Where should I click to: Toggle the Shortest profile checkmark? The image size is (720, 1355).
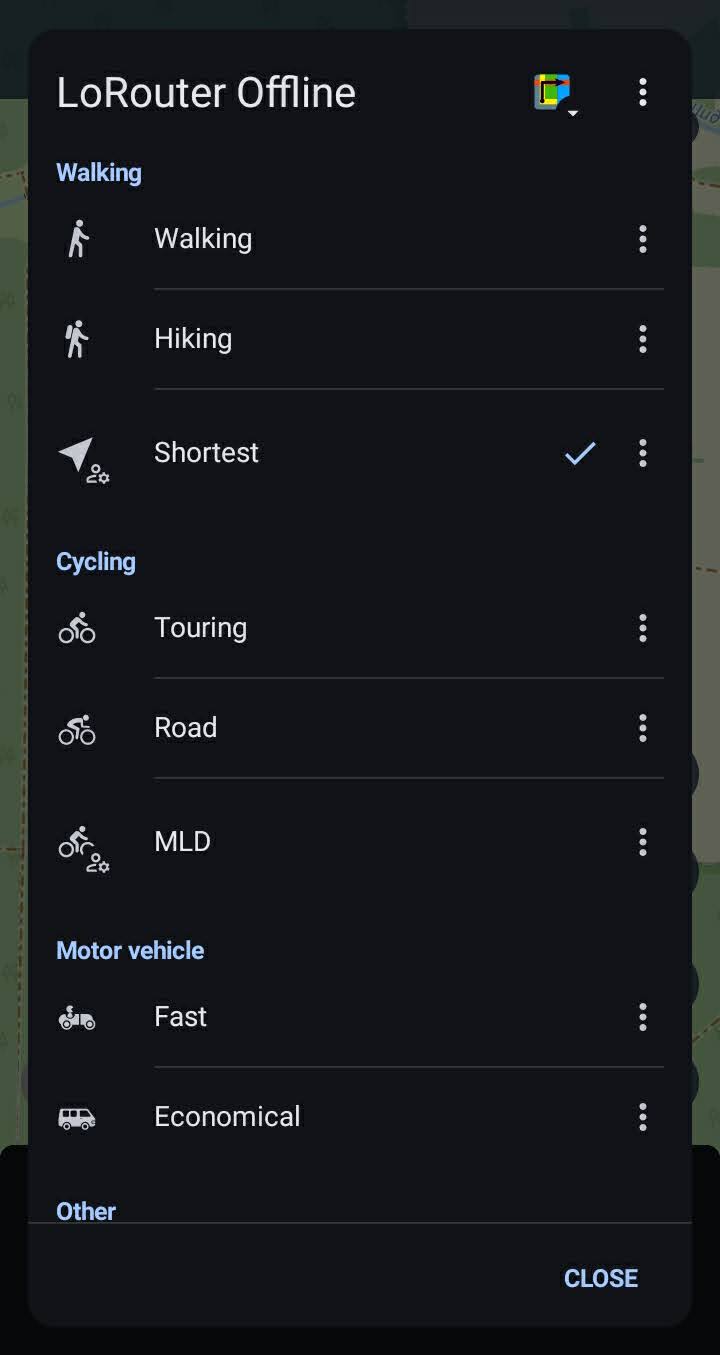pyautogui.click(x=580, y=453)
